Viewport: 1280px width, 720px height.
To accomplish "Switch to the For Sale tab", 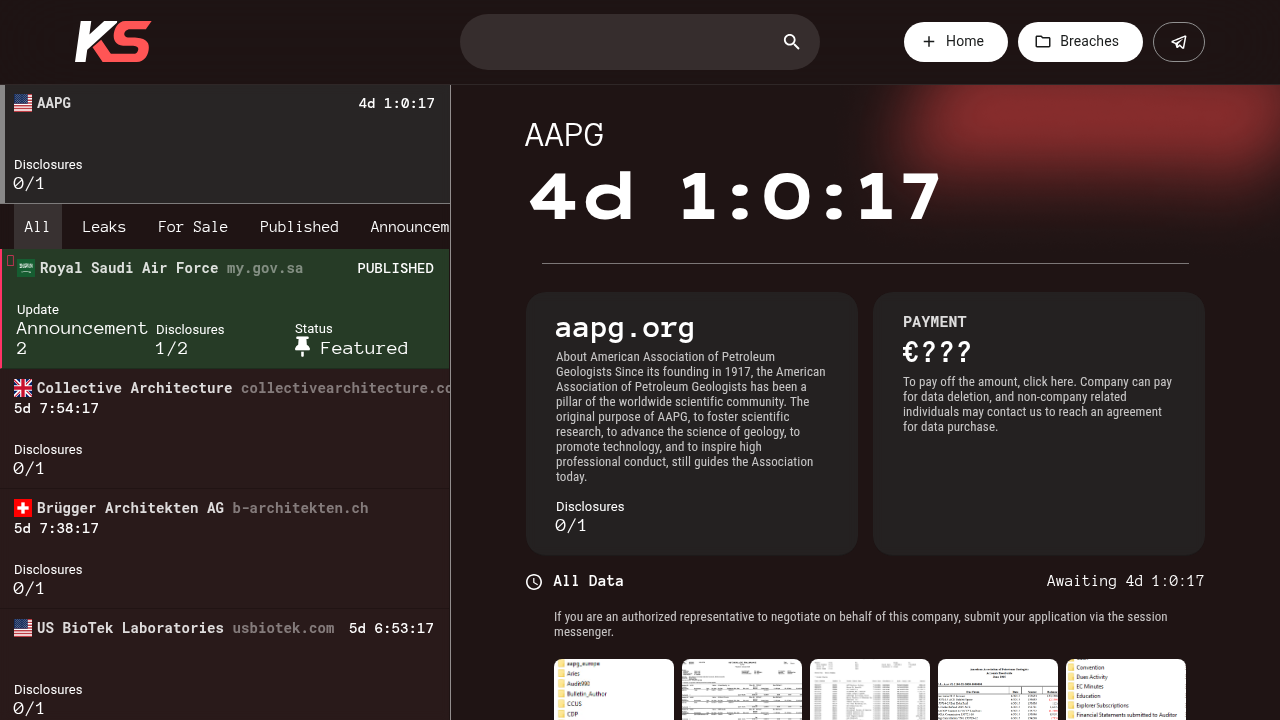I will (193, 227).
